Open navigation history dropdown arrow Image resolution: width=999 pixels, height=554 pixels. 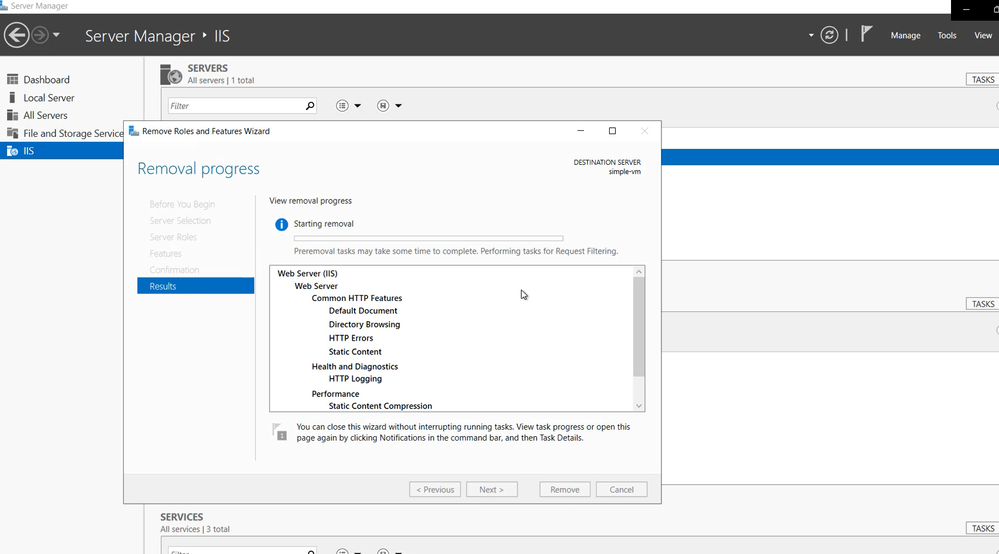click(56, 35)
